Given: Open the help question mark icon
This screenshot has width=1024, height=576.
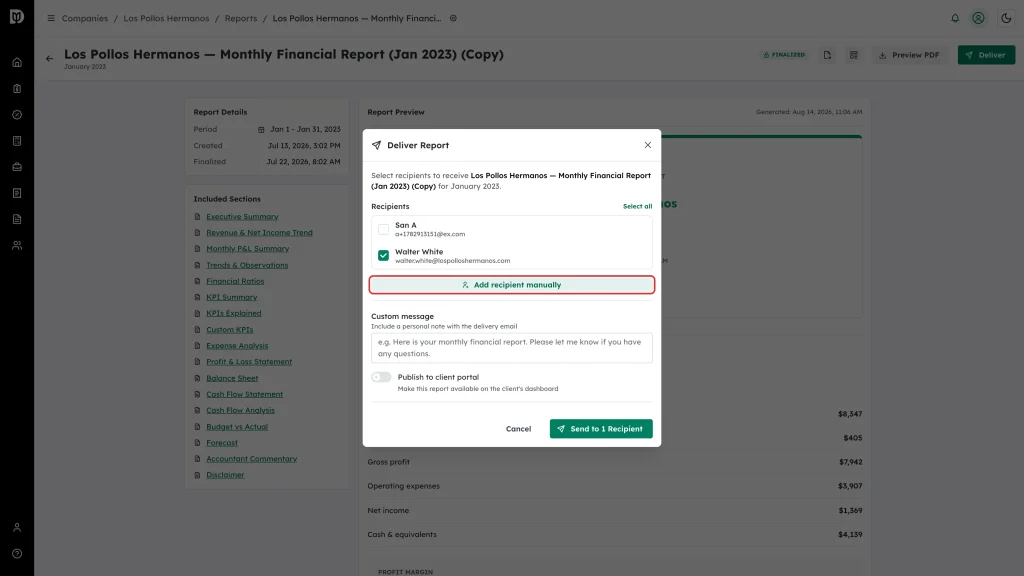Looking at the screenshot, I should point(17,554).
